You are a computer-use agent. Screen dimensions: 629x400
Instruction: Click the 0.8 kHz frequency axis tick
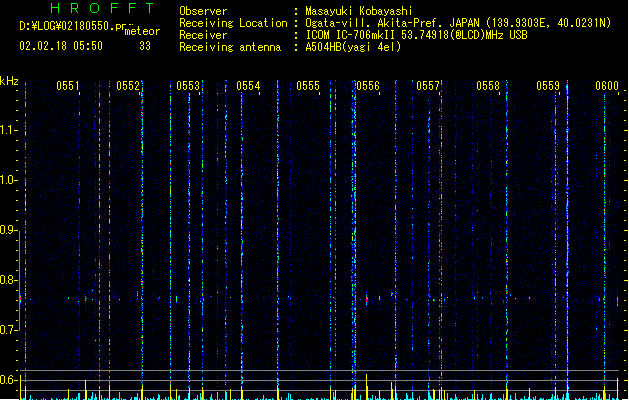(x=9, y=280)
